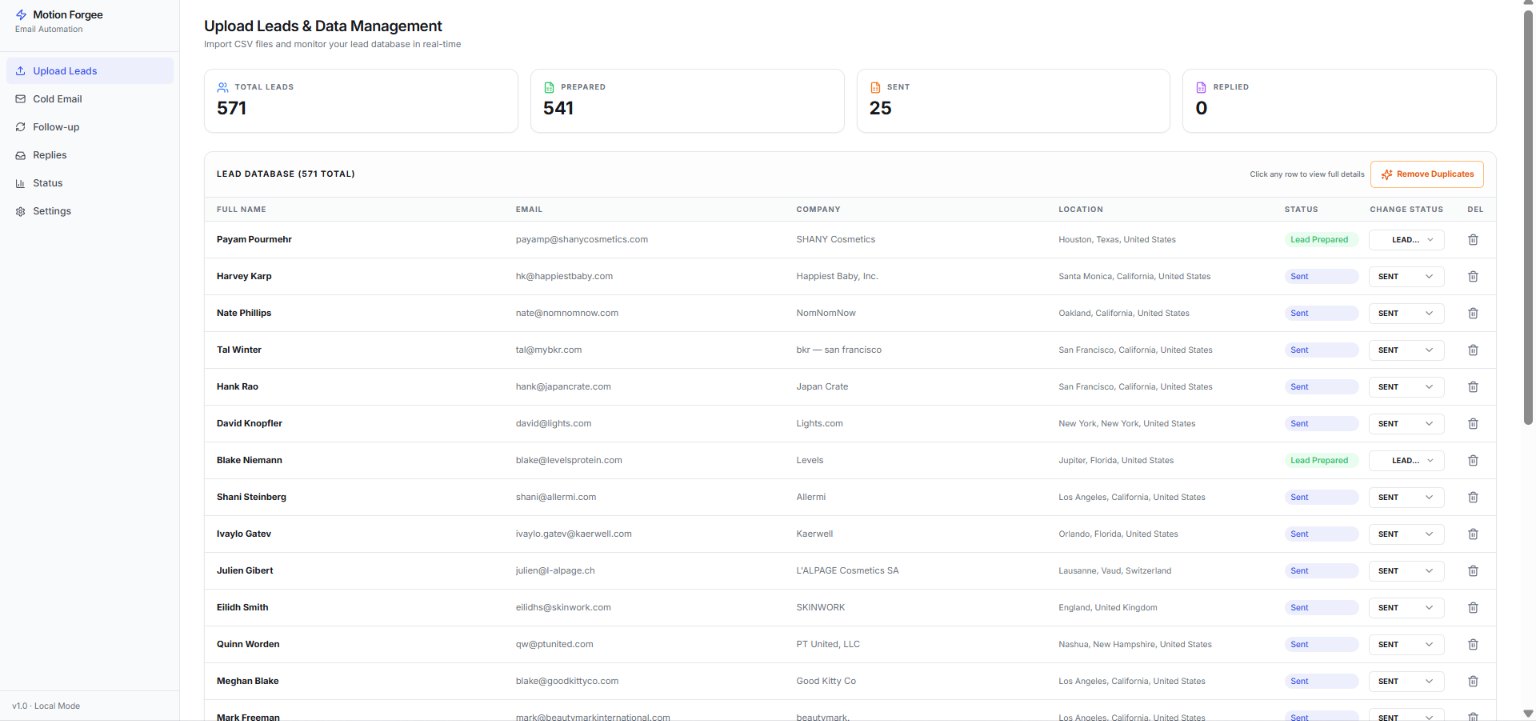Viewport: 1536px width, 721px height.
Task: Click trash icon for Harvey Karp
Action: 1472,276
